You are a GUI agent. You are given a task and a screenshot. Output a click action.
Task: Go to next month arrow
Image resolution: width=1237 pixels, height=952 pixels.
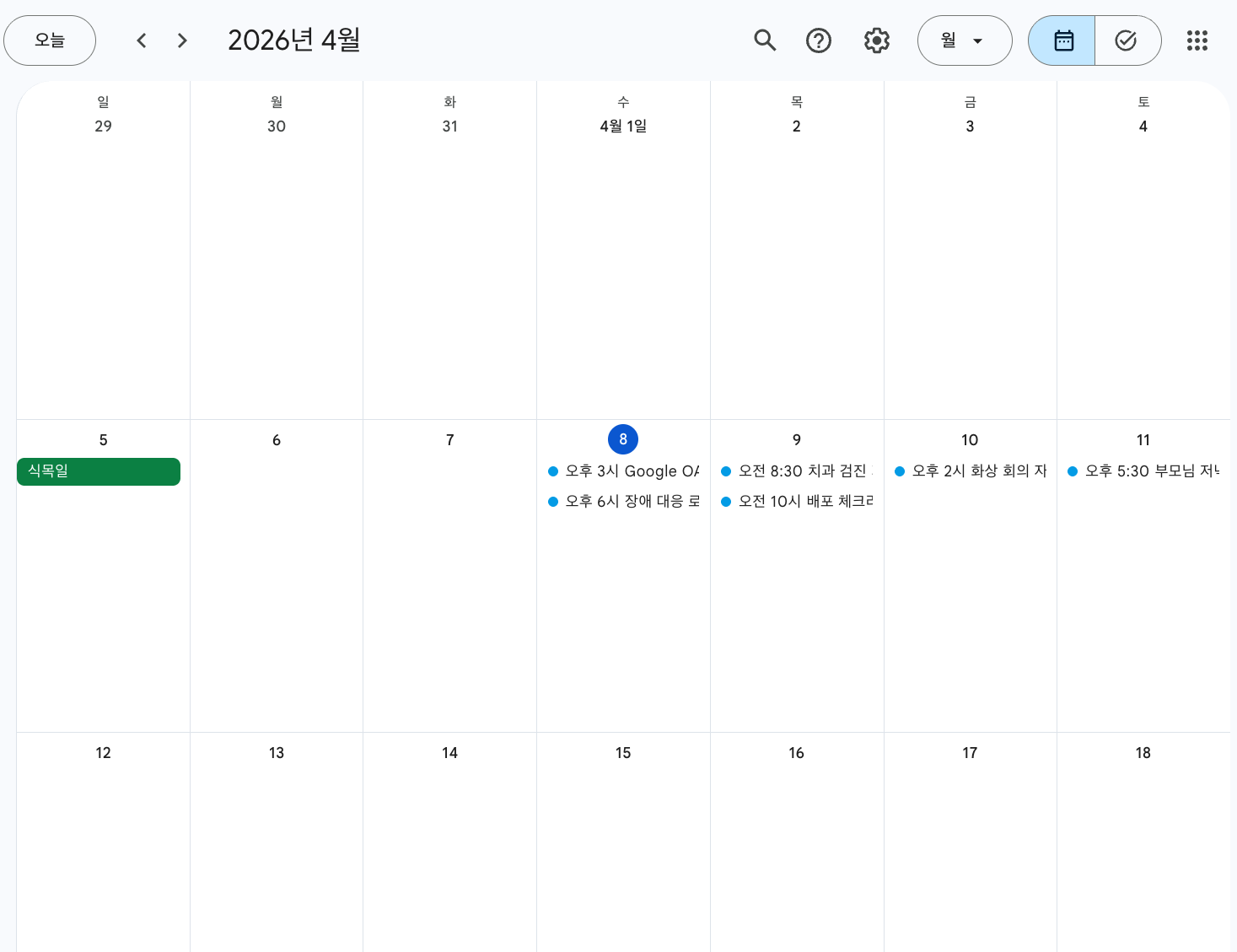click(182, 40)
